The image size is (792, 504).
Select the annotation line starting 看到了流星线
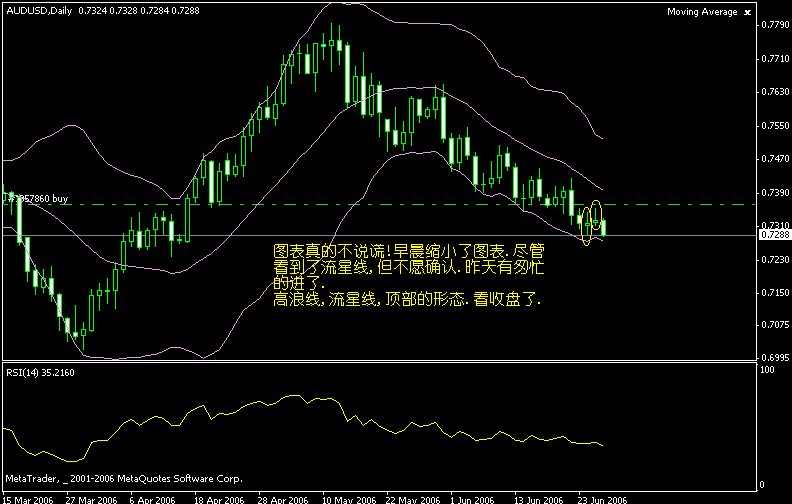point(409,267)
